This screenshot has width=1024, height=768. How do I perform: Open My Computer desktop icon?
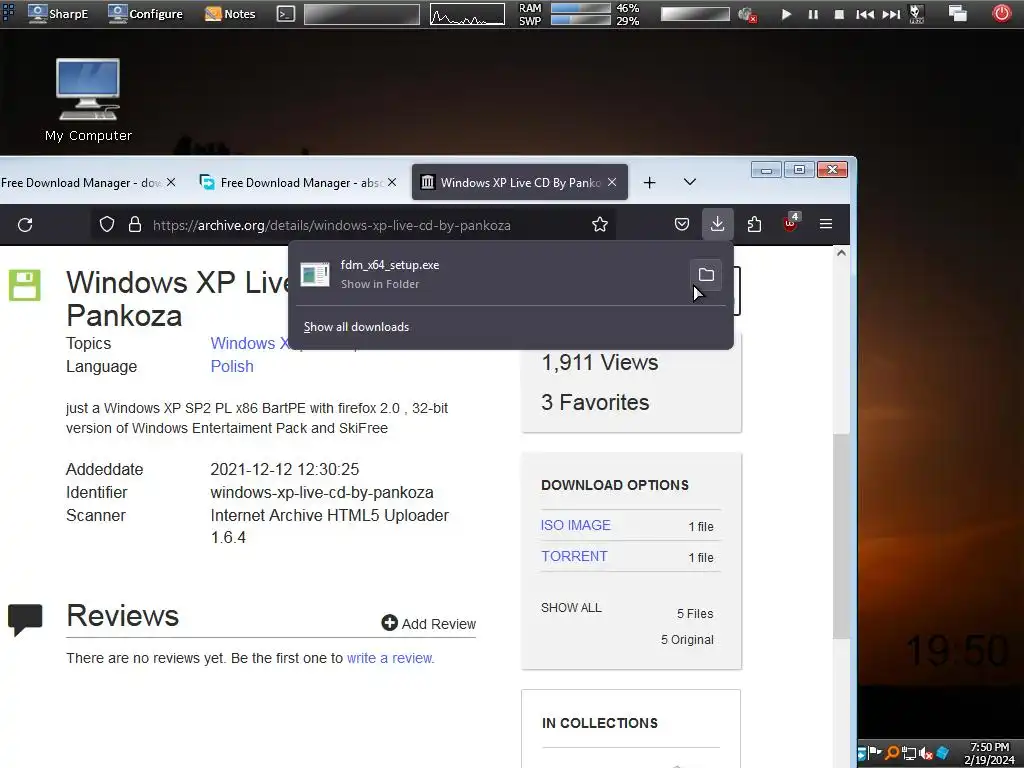[88, 100]
